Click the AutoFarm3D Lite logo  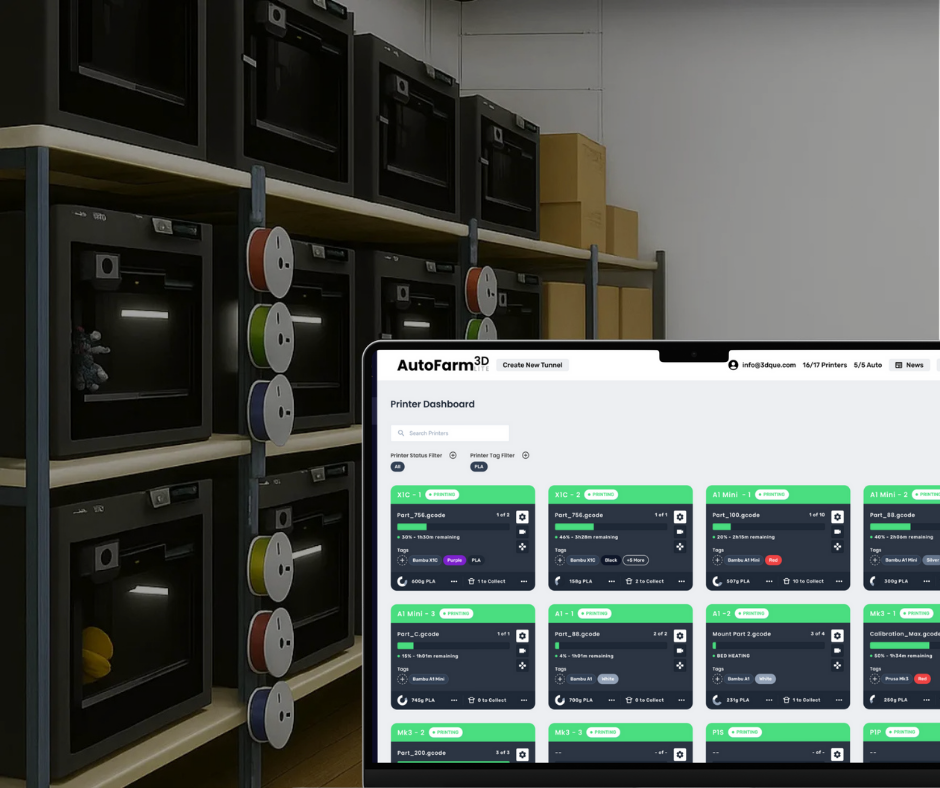click(x=443, y=364)
